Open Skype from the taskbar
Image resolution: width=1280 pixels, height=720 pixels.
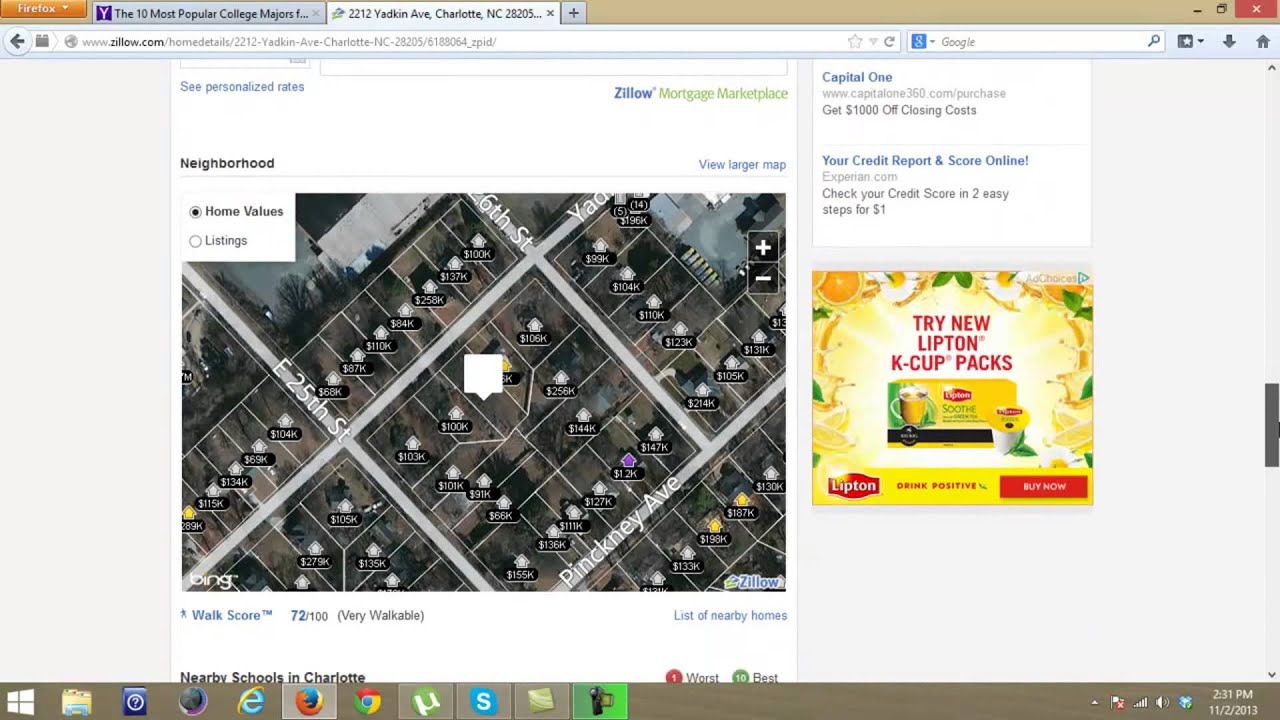484,702
